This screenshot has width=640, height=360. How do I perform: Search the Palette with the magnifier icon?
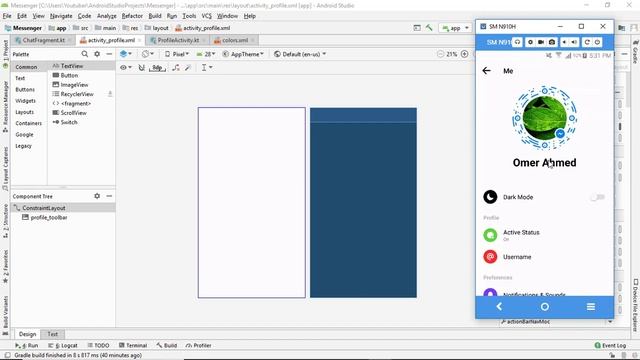(84, 54)
